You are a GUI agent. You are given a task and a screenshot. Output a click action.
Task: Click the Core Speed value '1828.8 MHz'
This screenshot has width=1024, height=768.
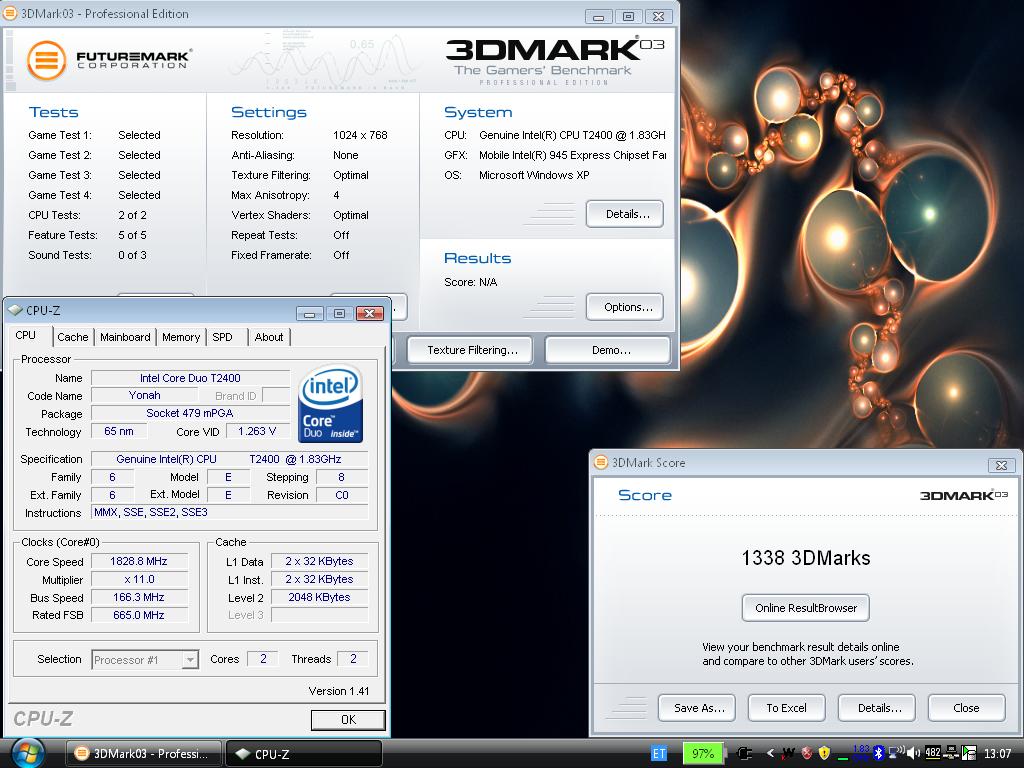(139, 561)
